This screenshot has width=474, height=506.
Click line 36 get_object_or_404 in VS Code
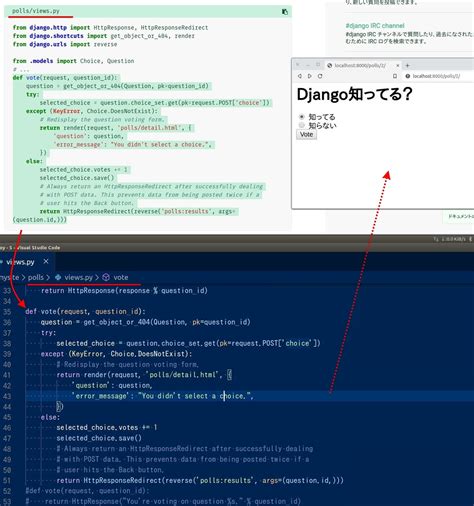pos(145,322)
